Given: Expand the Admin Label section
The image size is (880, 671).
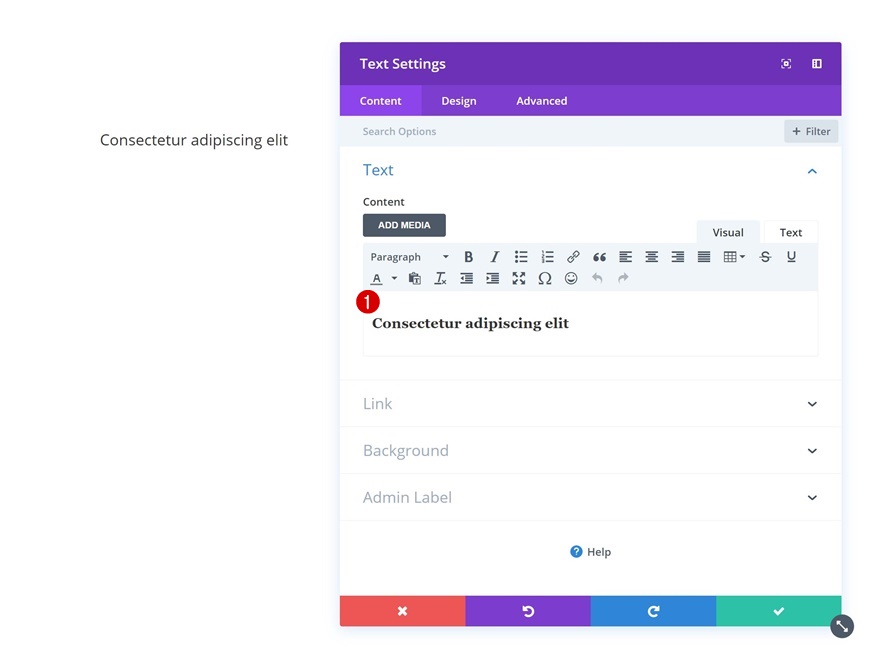Looking at the screenshot, I should click(590, 498).
